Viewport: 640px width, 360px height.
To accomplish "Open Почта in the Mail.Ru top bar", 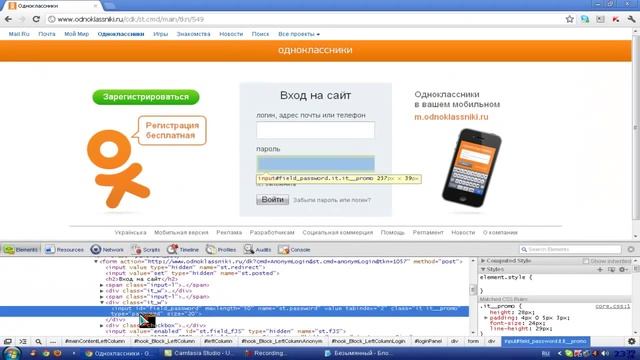I will 47,34.
